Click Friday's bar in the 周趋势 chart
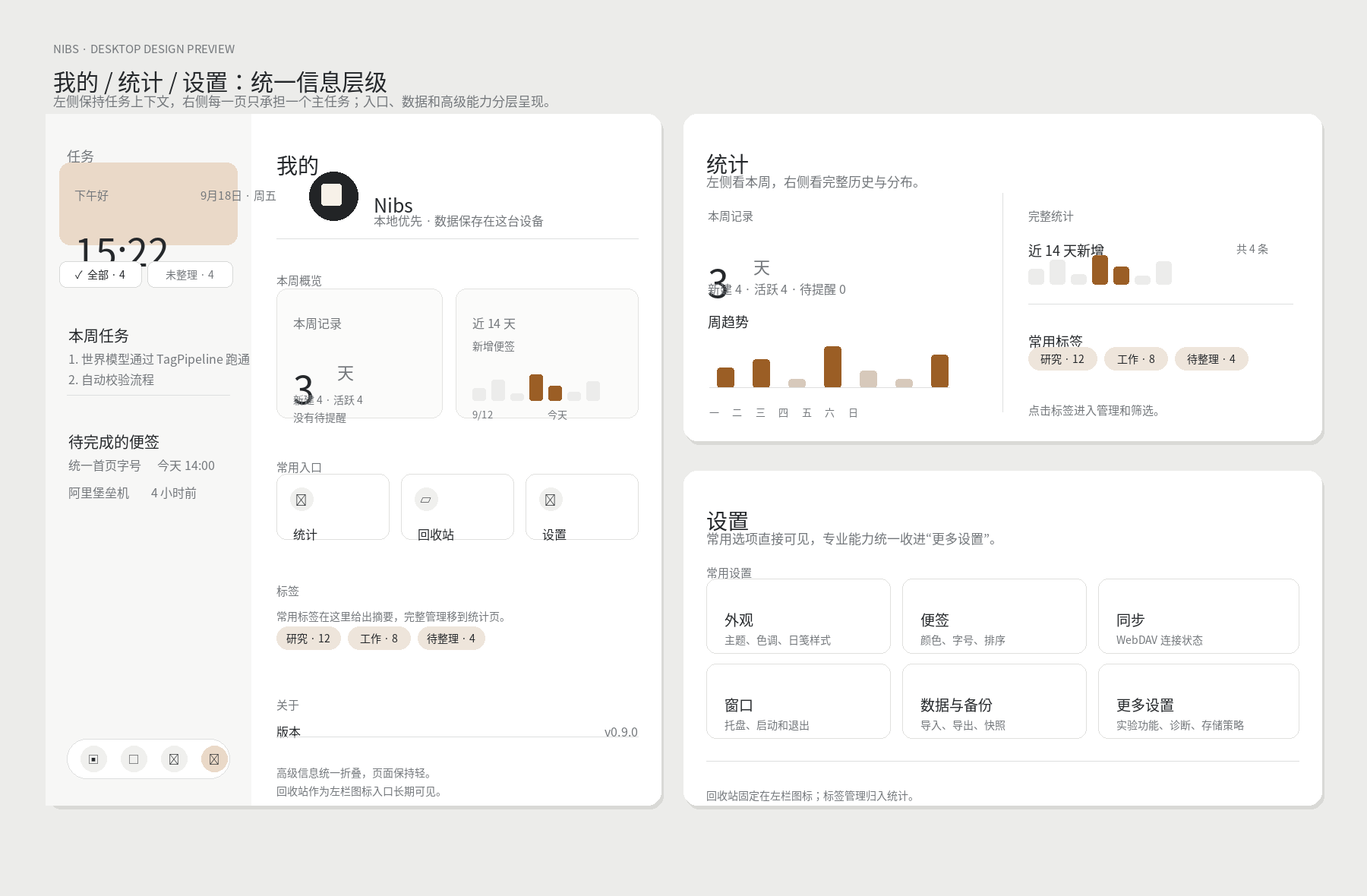 pyautogui.click(x=868, y=379)
